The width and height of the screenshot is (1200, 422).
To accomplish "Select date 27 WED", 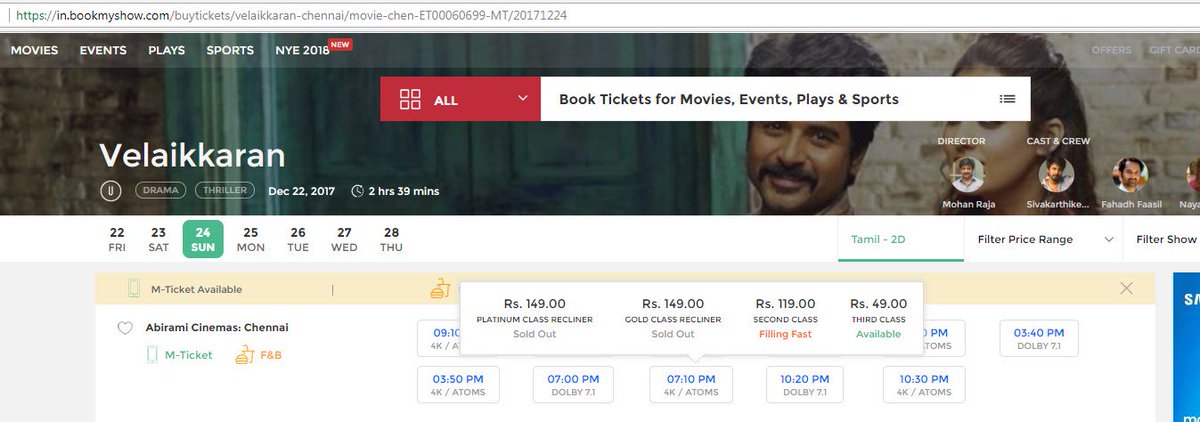I will coord(344,239).
